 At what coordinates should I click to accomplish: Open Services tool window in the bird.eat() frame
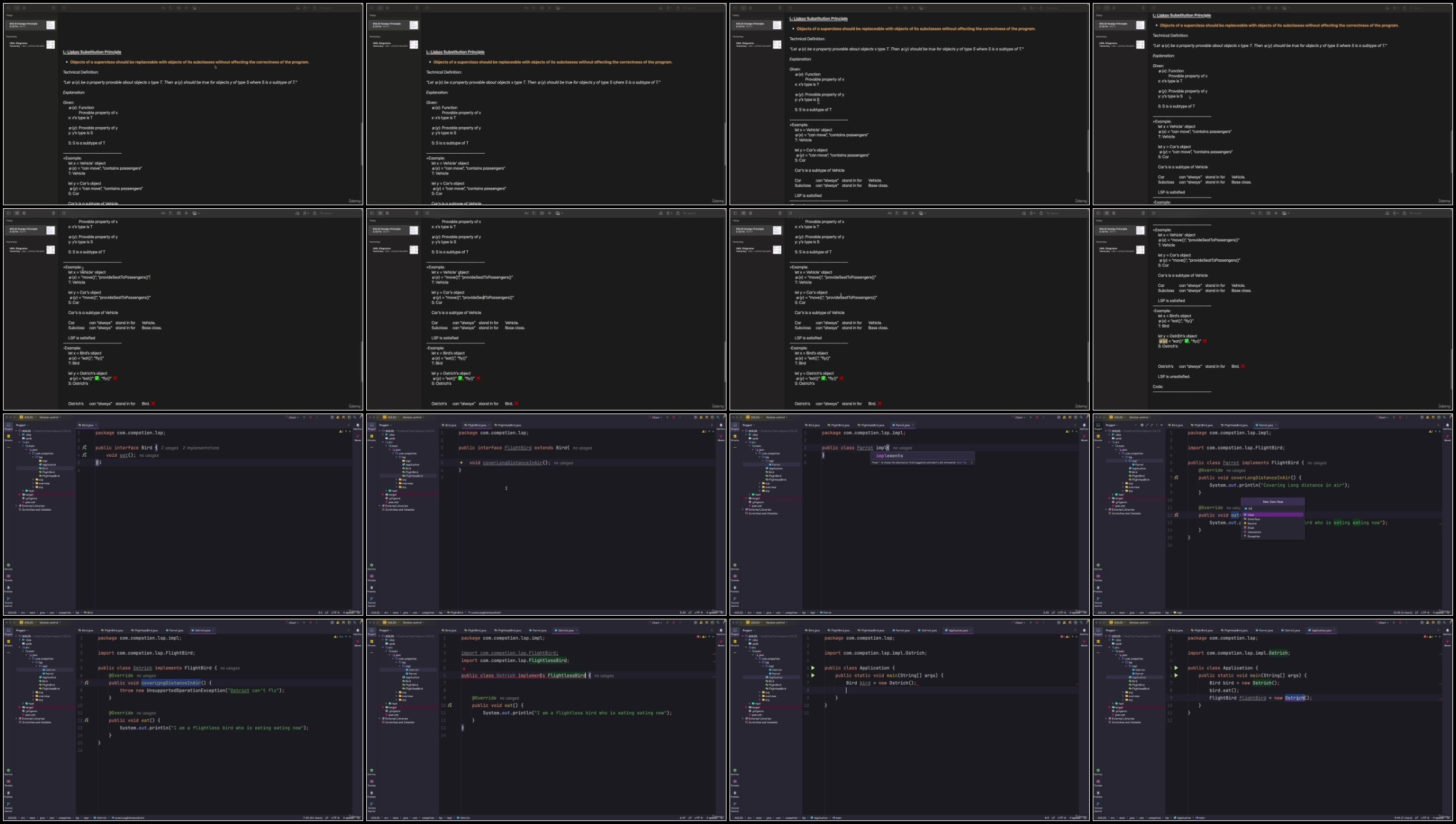pyautogui.click(x=1098, y=772)
